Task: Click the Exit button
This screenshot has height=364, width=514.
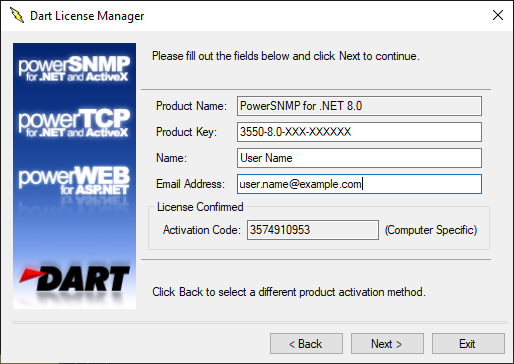Action: point(468,344)
